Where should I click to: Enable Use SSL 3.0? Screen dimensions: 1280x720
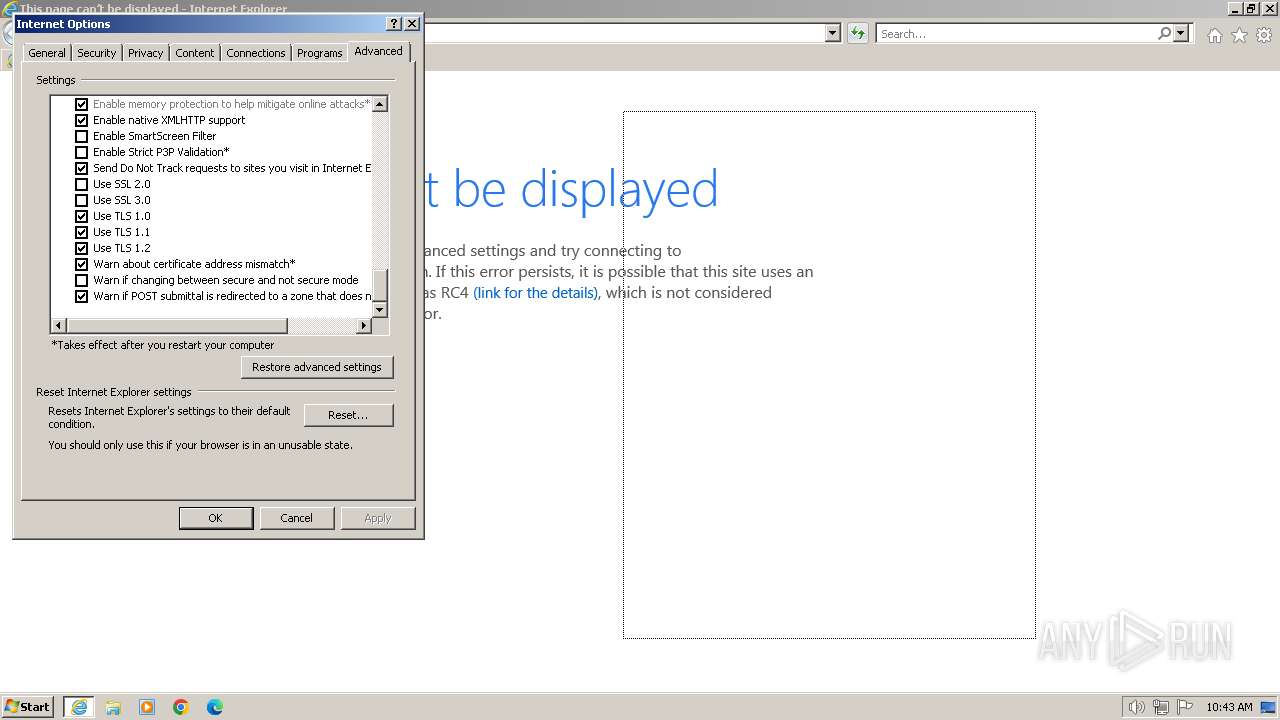[x=82, y=200]
